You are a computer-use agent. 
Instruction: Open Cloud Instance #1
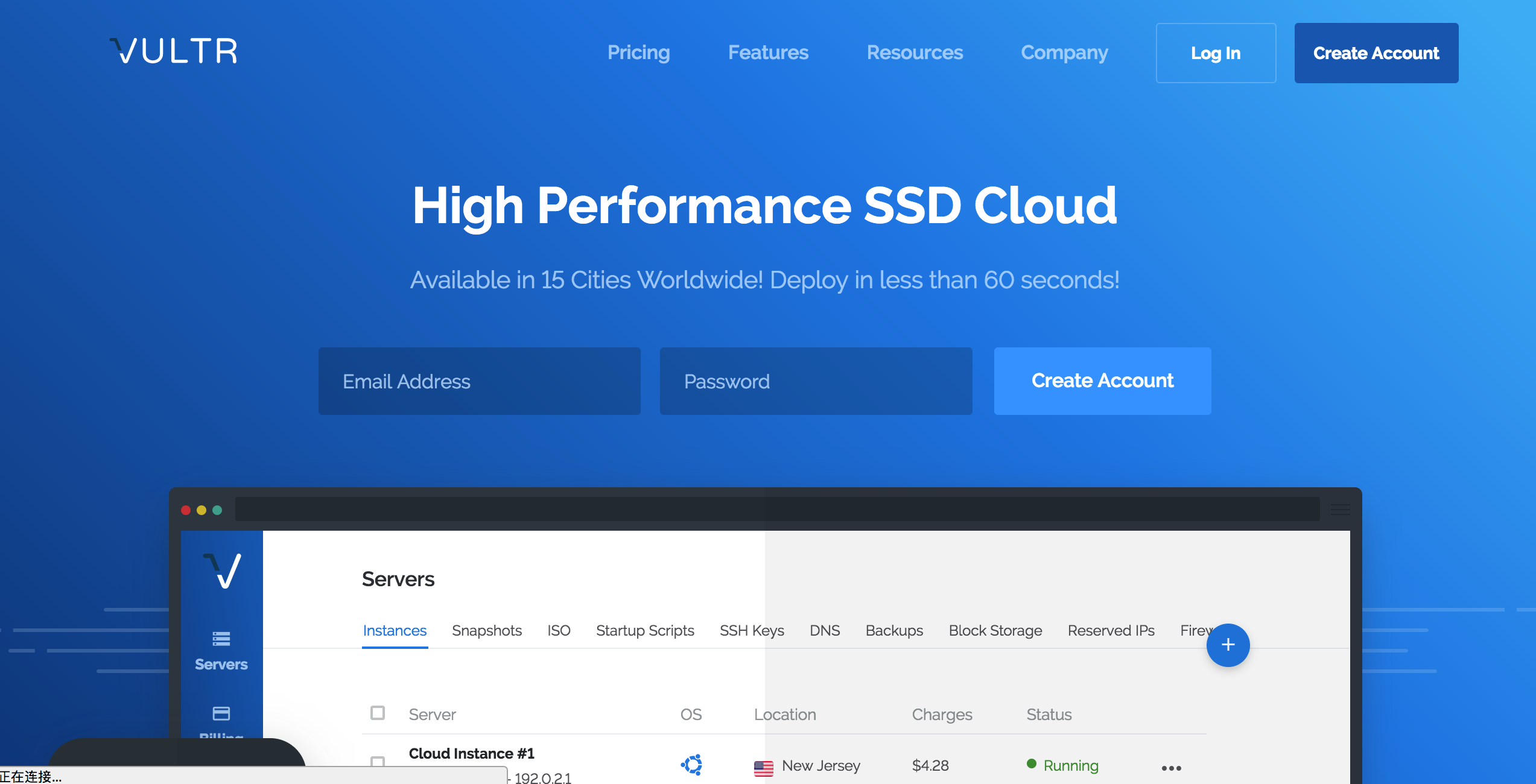[471, 753]
